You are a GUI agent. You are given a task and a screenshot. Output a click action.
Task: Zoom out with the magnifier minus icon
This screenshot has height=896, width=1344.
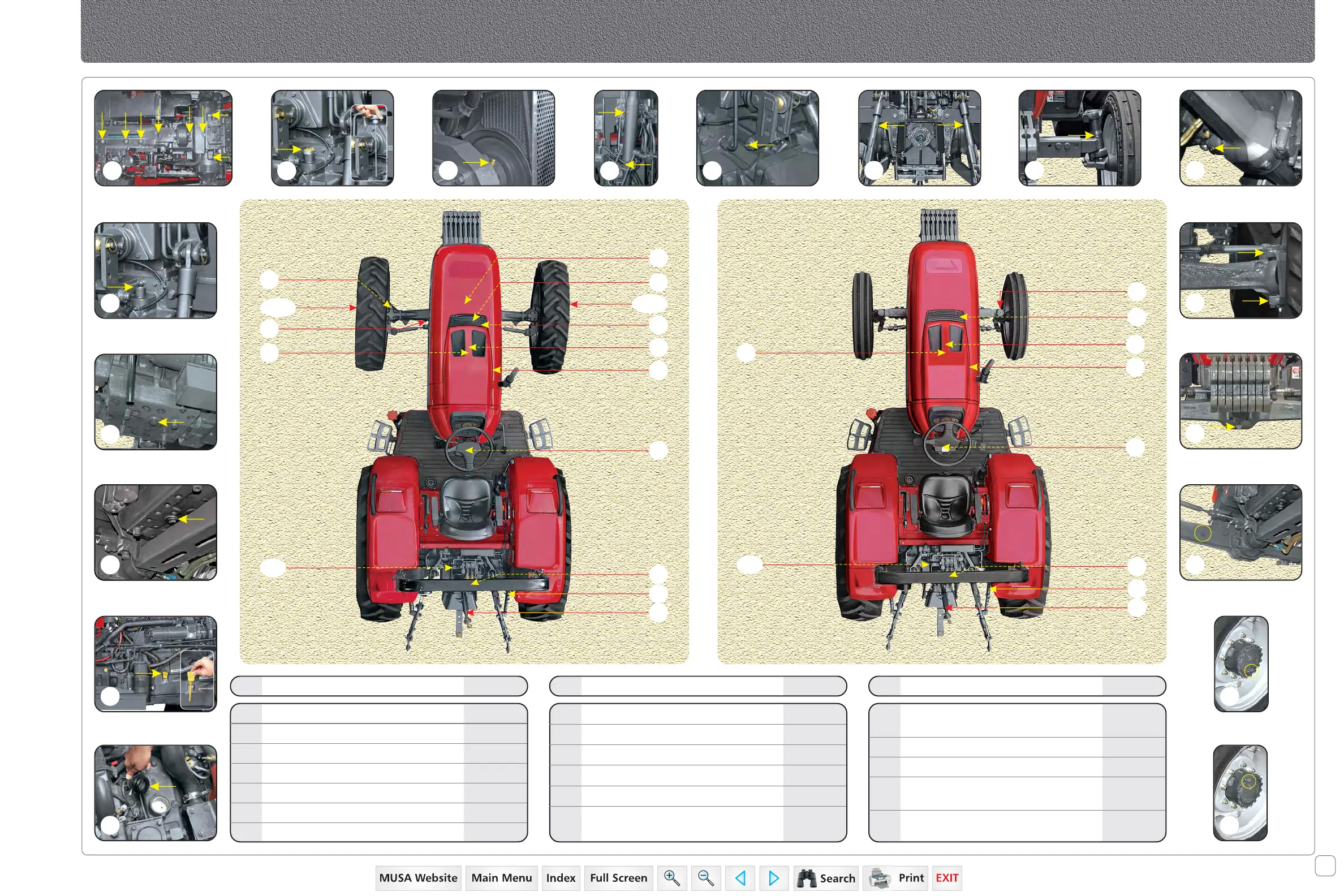pos(706,878)
